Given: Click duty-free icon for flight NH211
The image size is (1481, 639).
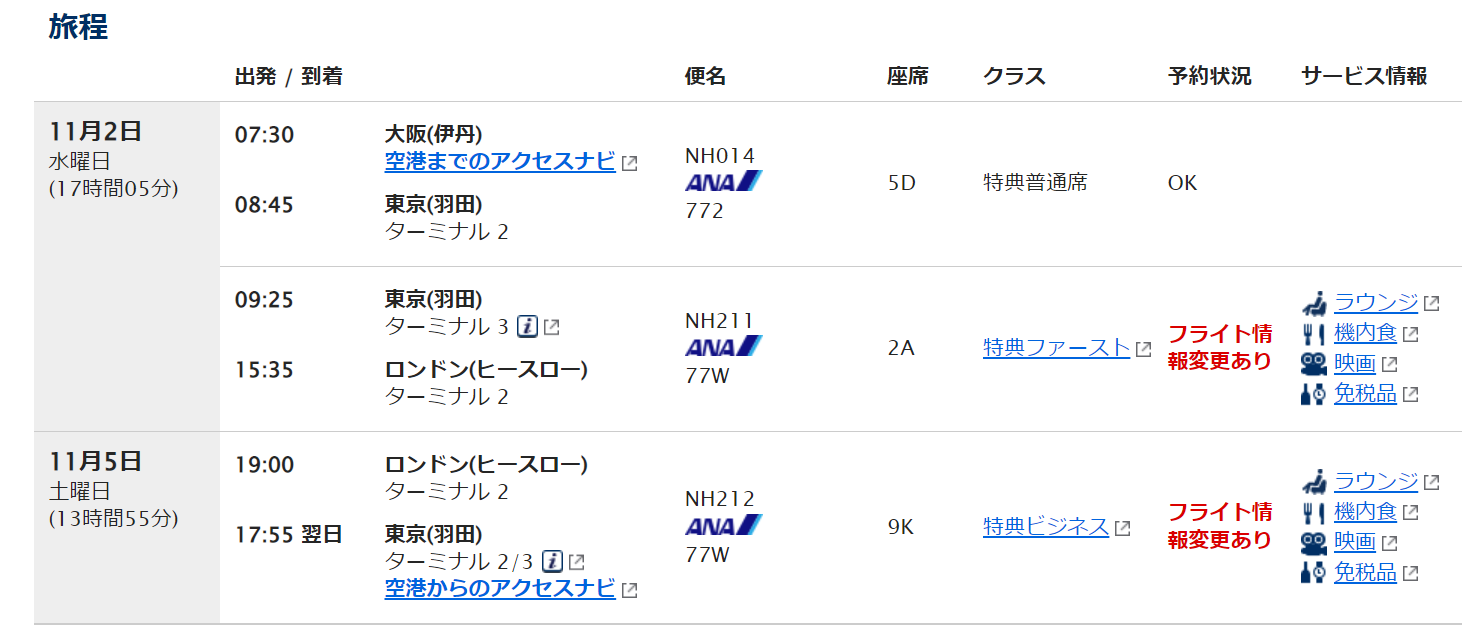Looking at the screenshot, I should [1314, 394].
